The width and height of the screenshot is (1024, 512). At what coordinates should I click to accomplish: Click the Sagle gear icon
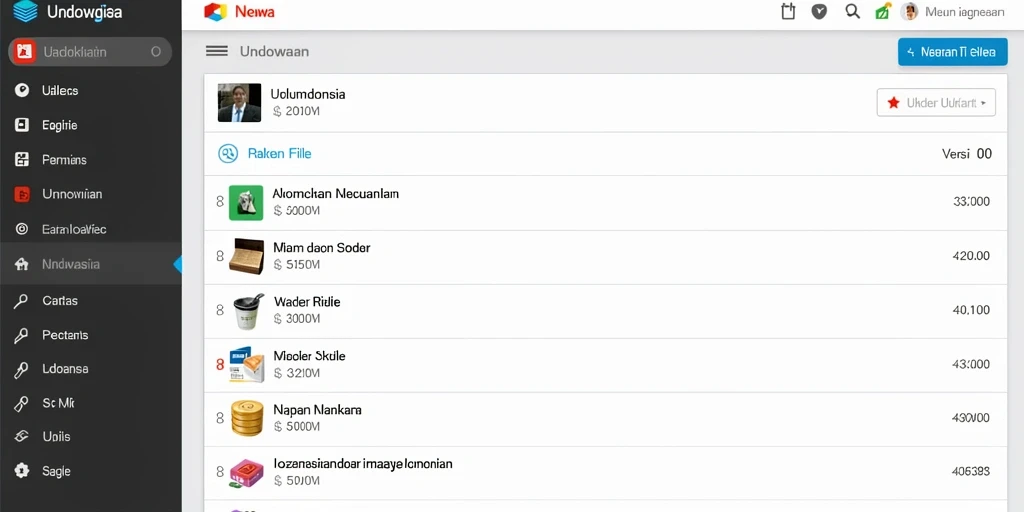[22, 470]
